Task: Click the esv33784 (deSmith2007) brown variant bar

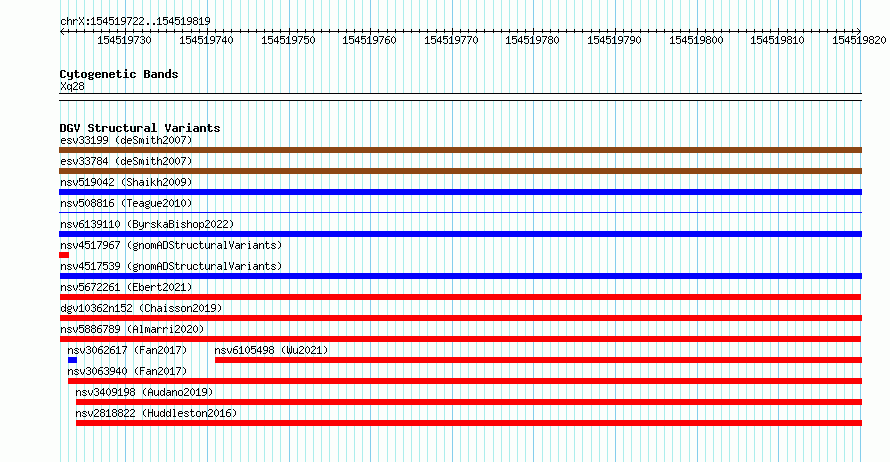Action: click(x=460, y=171)
